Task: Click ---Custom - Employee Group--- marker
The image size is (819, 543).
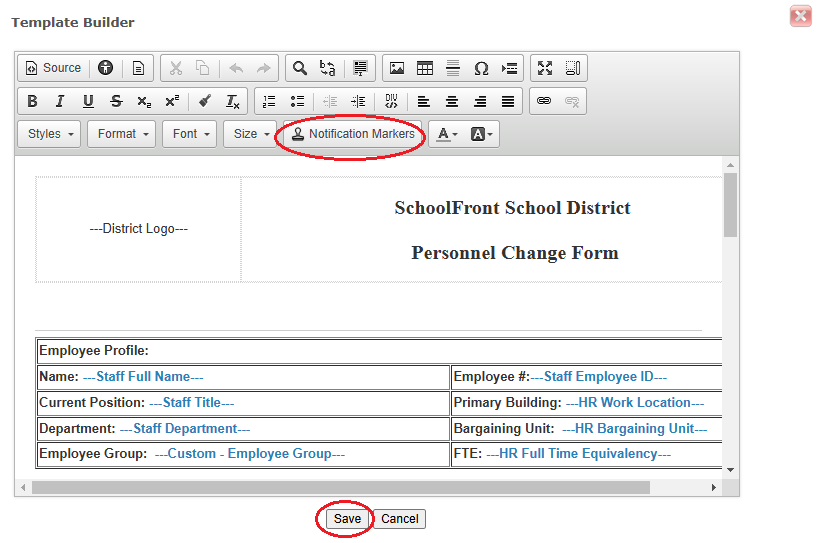Action: pos(250,454)
